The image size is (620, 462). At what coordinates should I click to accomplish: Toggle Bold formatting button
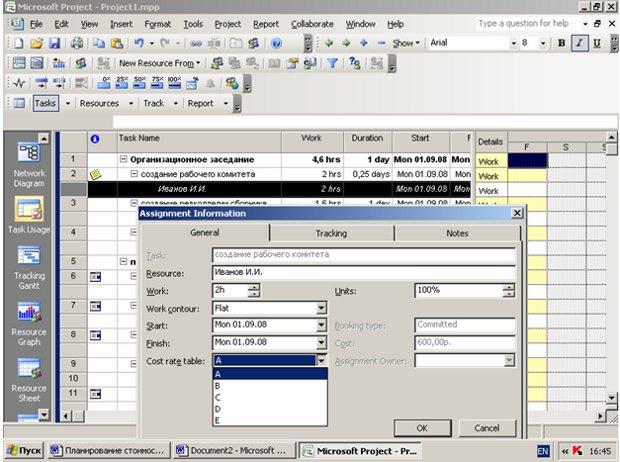tap(561, 43)
